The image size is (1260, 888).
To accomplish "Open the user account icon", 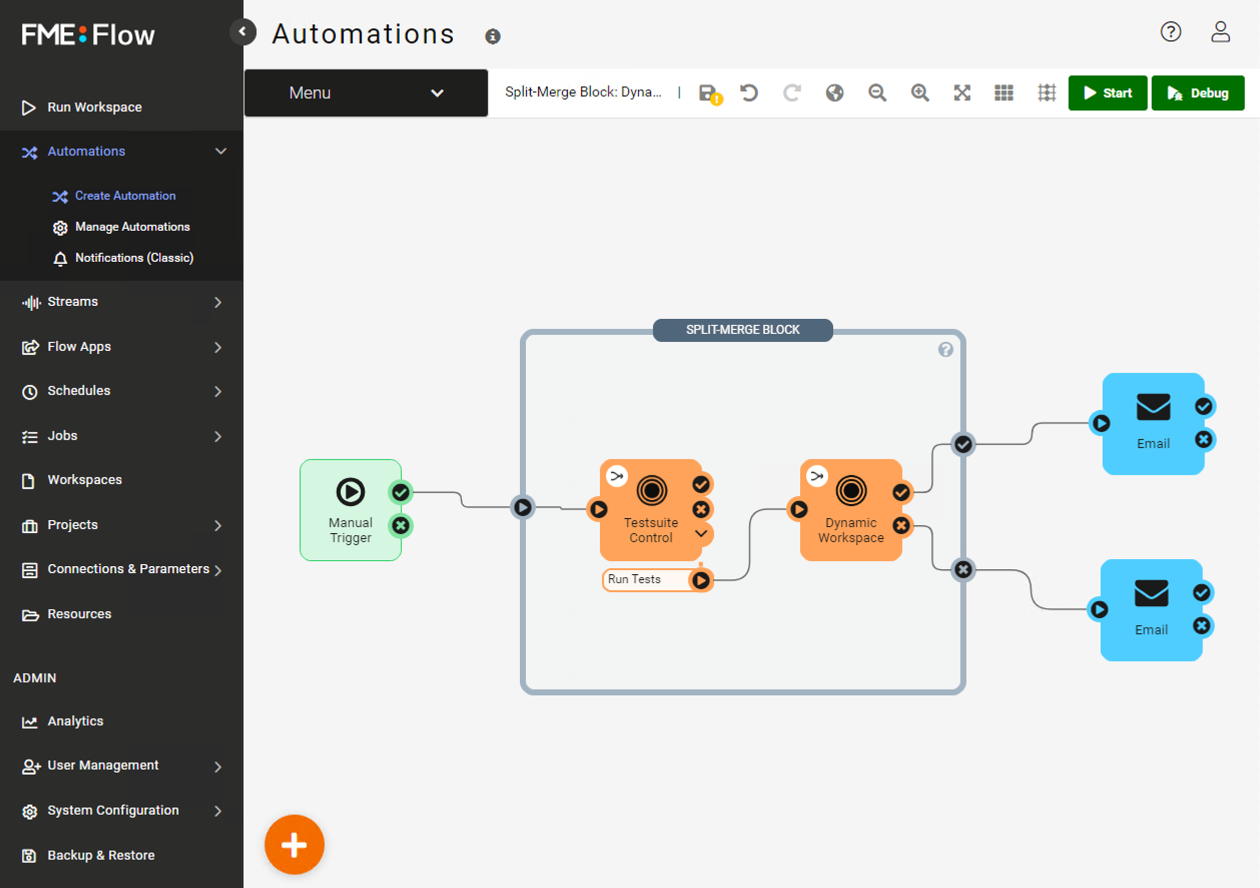I will [x=1220, y=31].
